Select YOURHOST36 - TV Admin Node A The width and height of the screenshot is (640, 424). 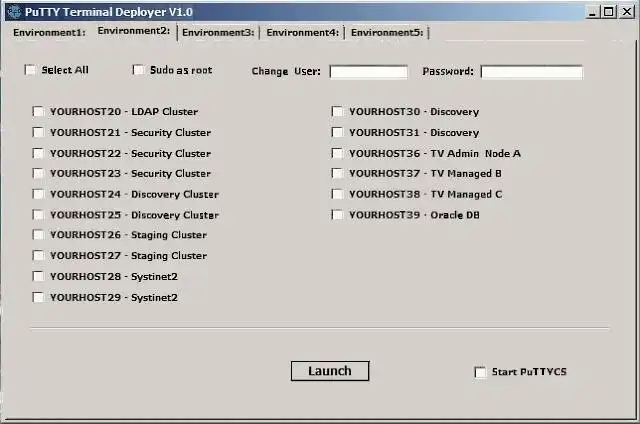point(338,153)
